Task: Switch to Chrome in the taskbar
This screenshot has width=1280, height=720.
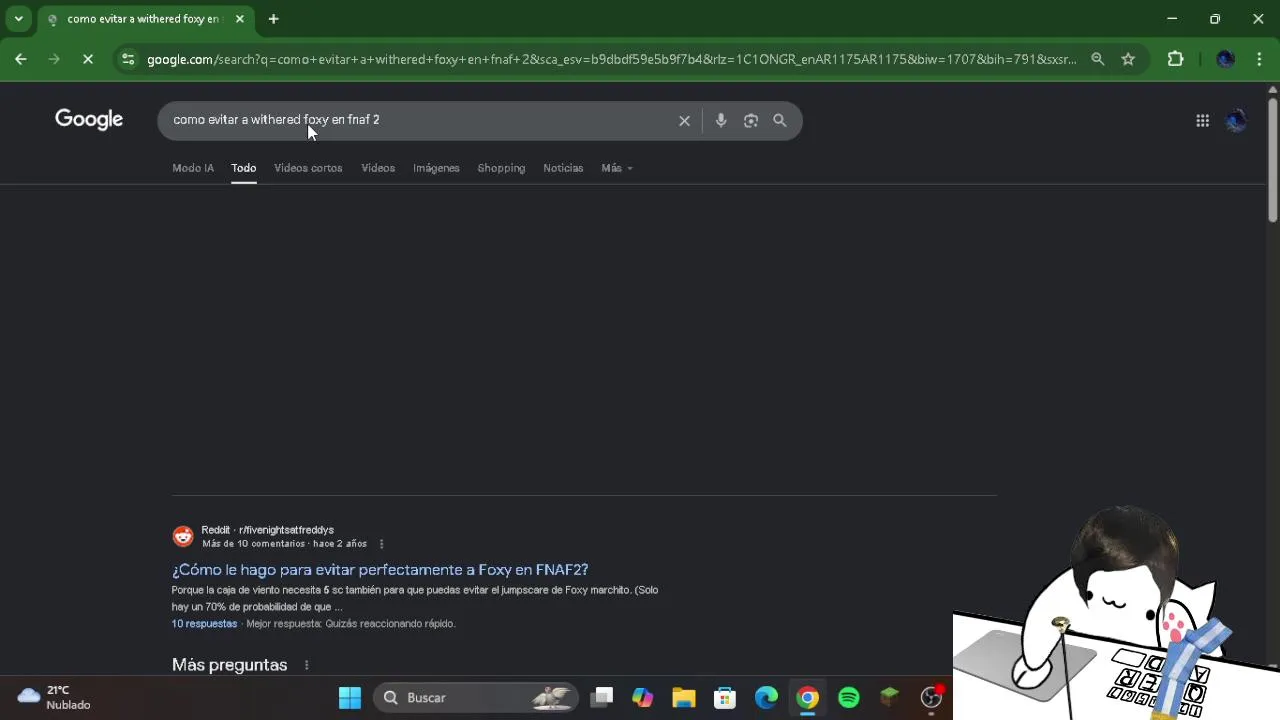Action: click(x=807, y=698)
